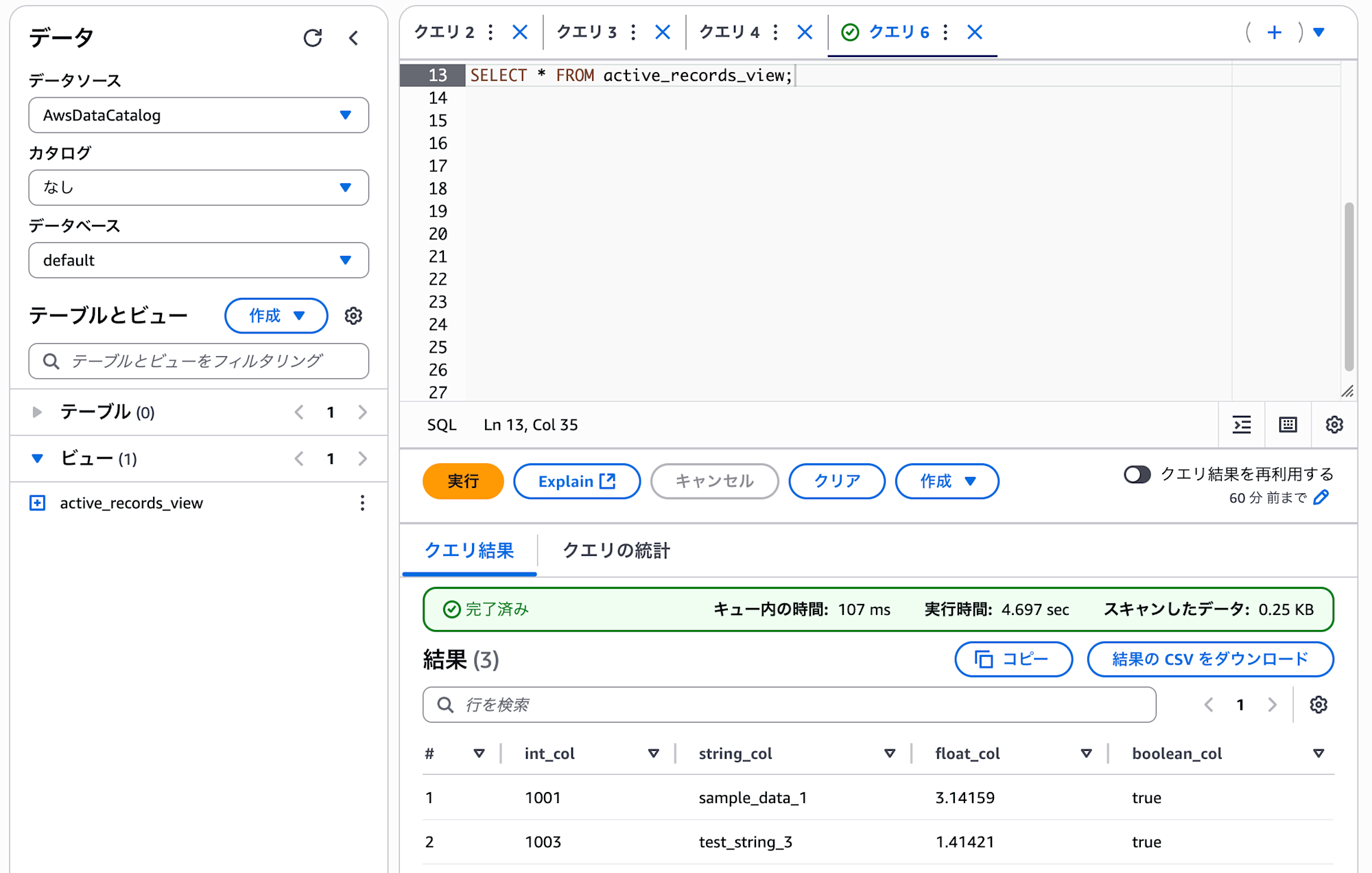This screenshot has height=873, width=1372.
Task: Select the sample_data_1 cell
Action: [x=753, y=798]
